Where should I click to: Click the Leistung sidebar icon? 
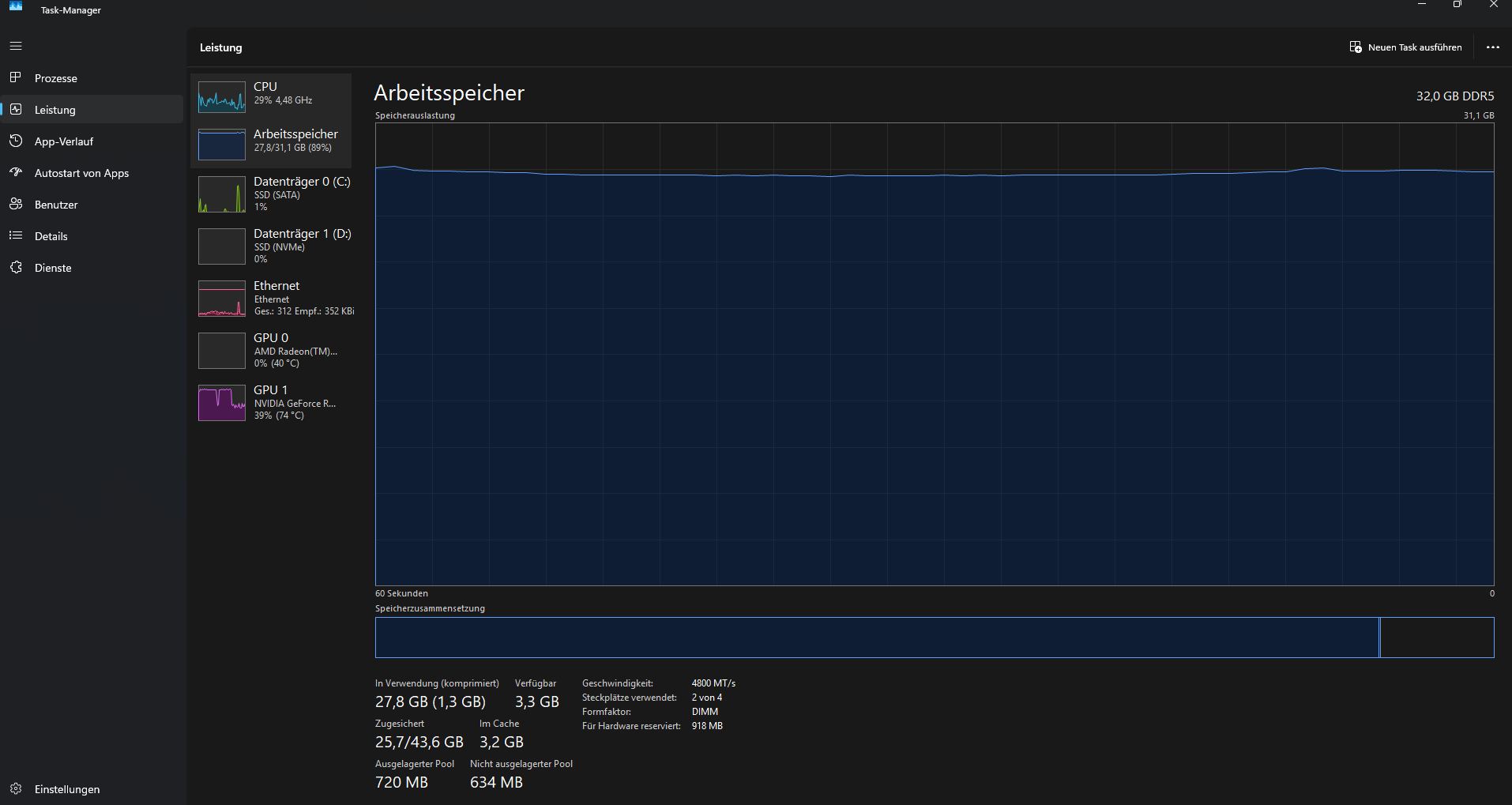pos(16,109)
